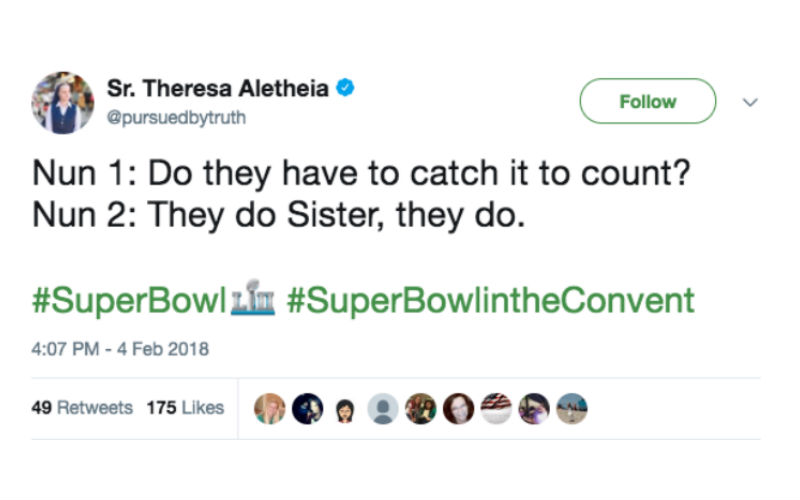View the 175 Likes list
Viewport: 800px width, 500px height.
coord(185,408)
